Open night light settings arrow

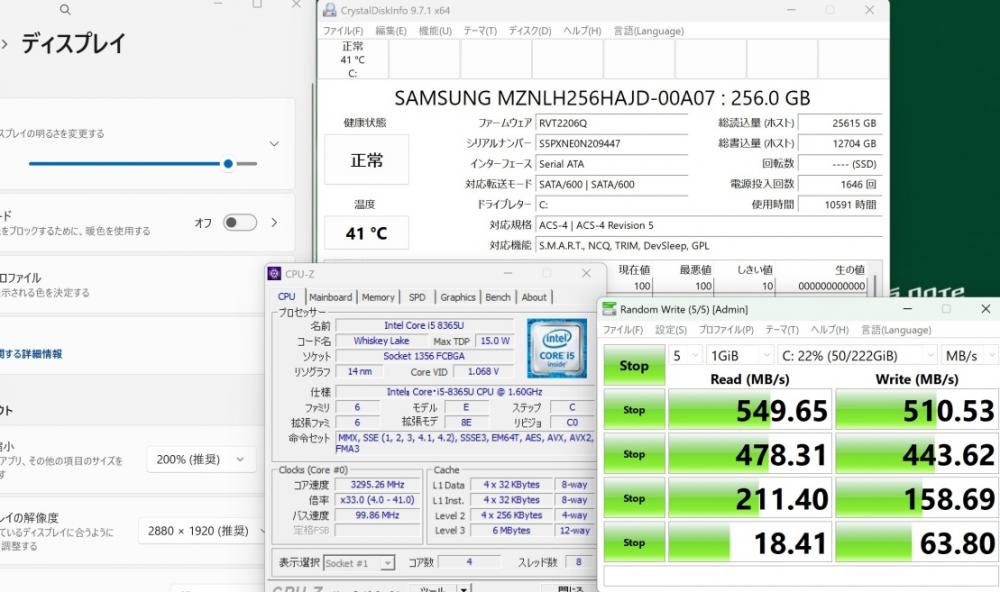click(x=274, y=223)
